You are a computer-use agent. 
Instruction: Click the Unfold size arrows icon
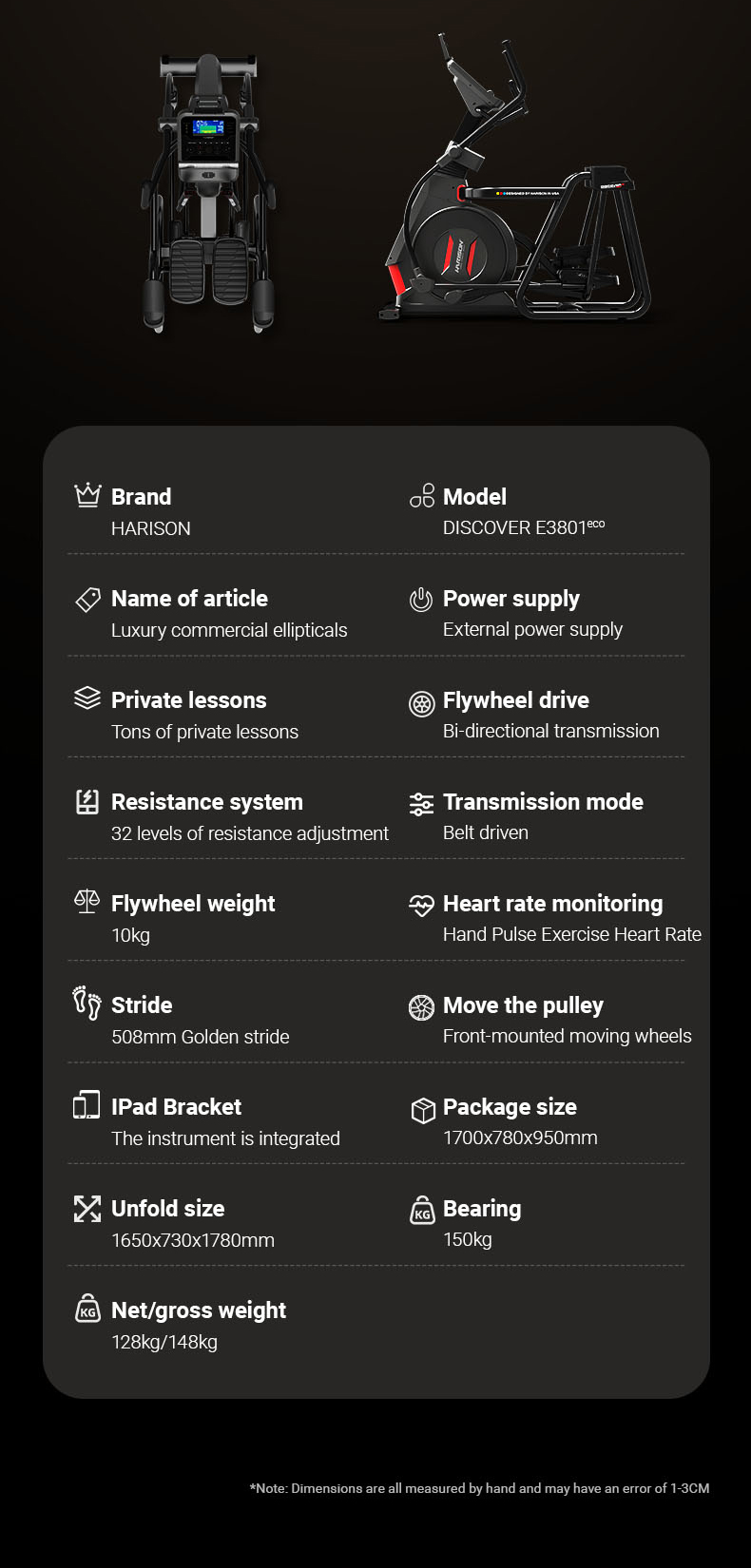[x=87, y=1209]
